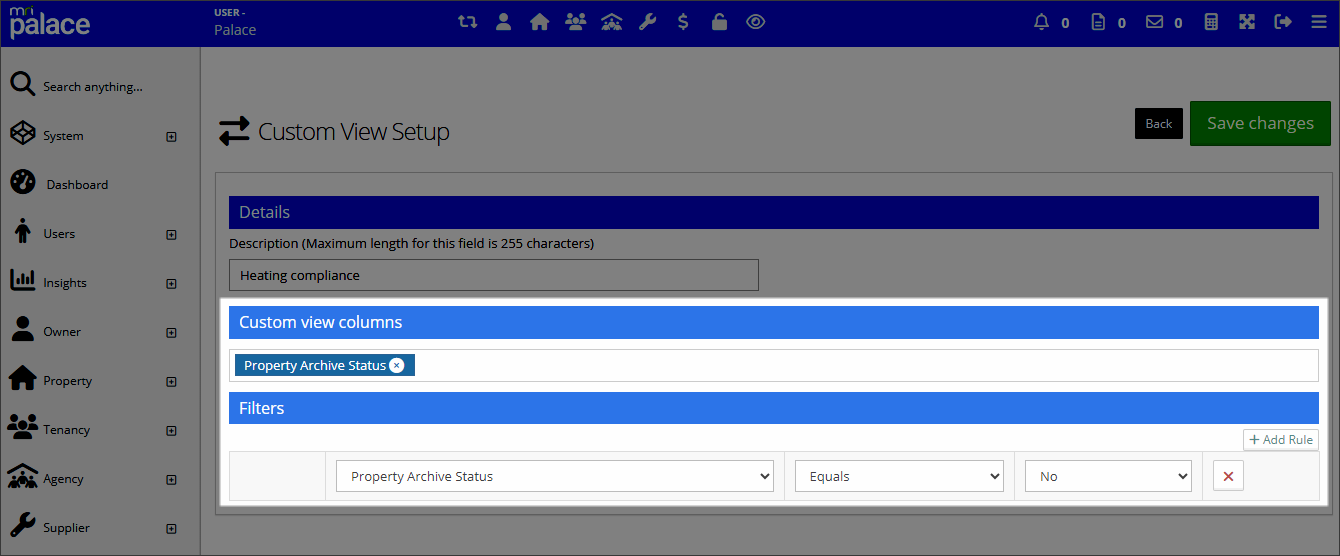
Task: Click Add Rule button
Action: pyautogui.click(x=1281, y=440)
